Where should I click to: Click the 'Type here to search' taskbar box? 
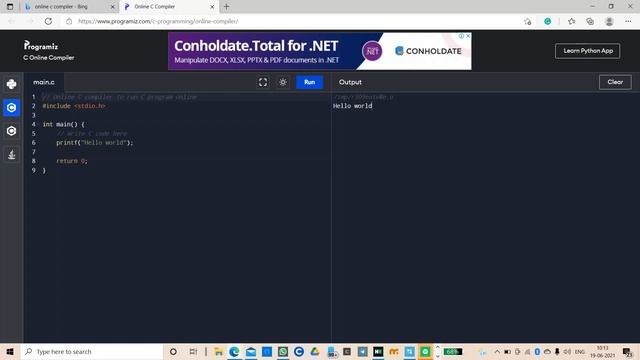92,351
